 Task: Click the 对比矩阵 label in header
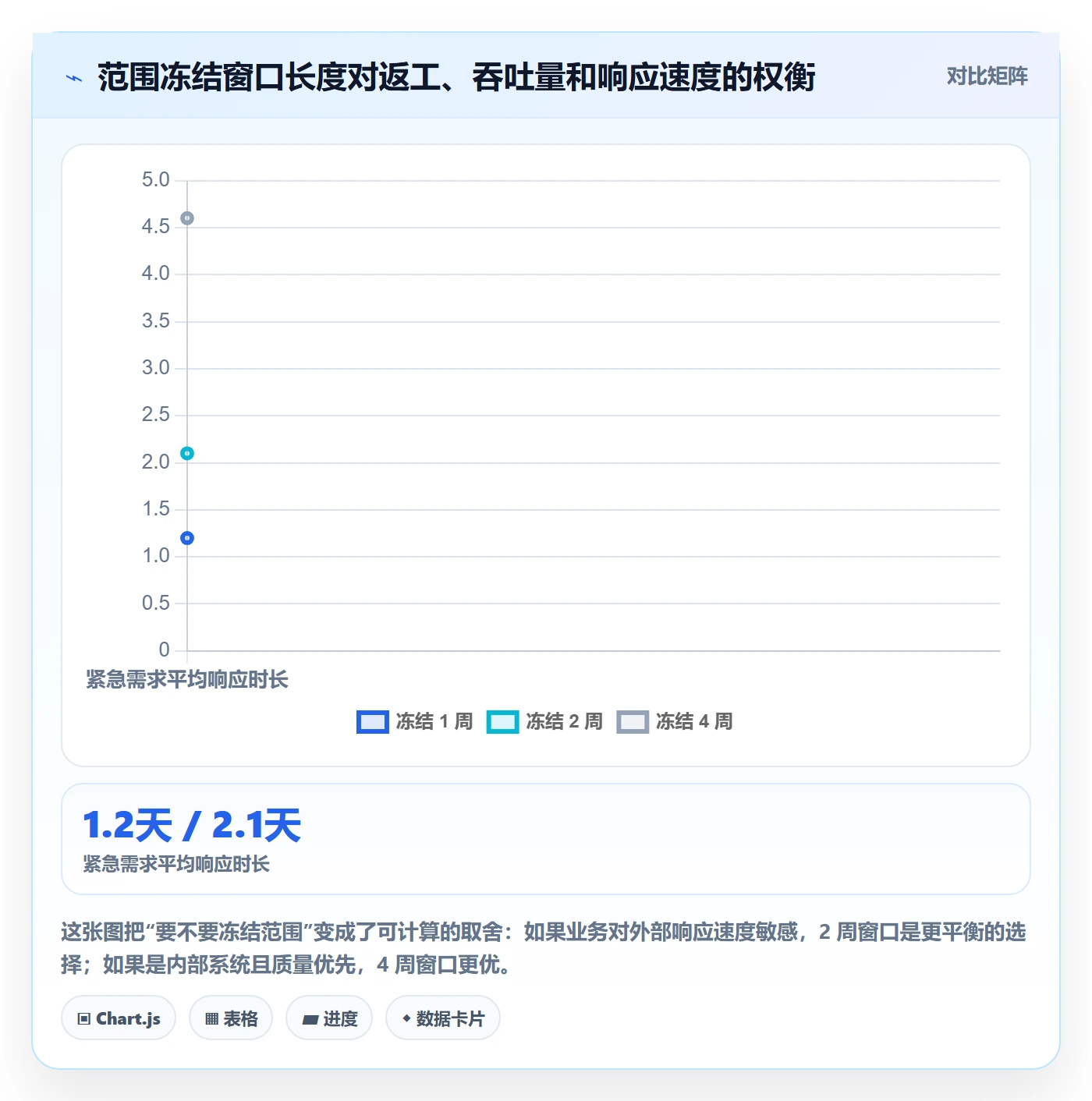[x=987, y=76]
